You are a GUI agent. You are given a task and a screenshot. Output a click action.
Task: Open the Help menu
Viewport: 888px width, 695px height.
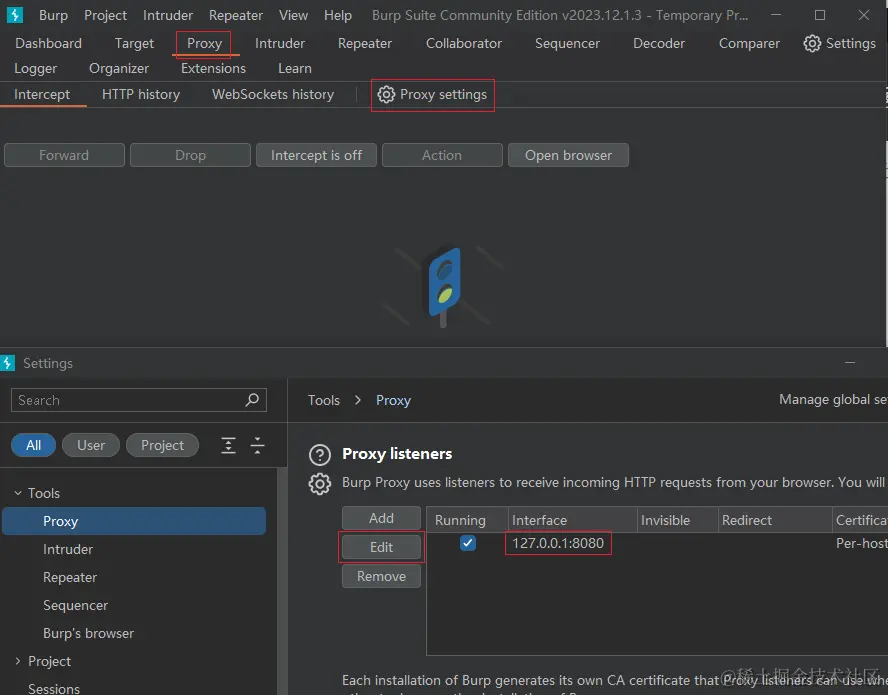coord(338,15)
